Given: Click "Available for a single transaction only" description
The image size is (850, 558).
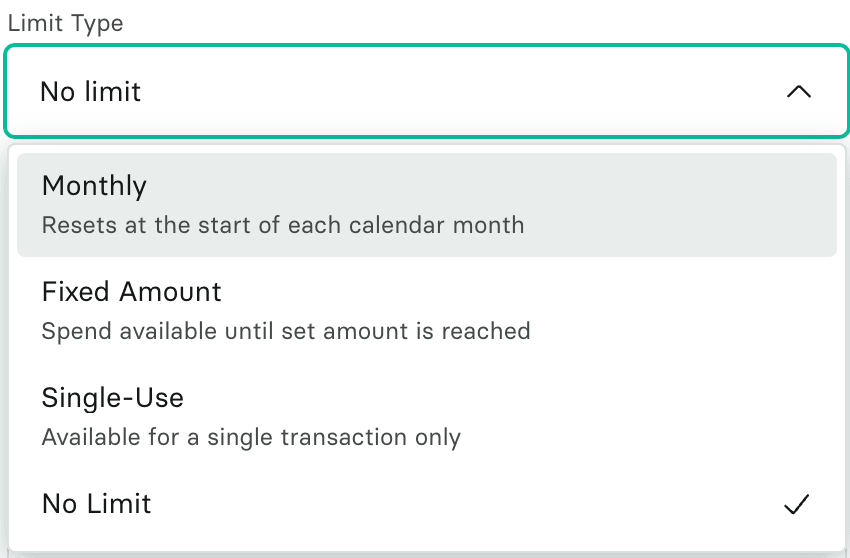Looking at the screenshot, I should pyautogui.click(x=251, y=437).
